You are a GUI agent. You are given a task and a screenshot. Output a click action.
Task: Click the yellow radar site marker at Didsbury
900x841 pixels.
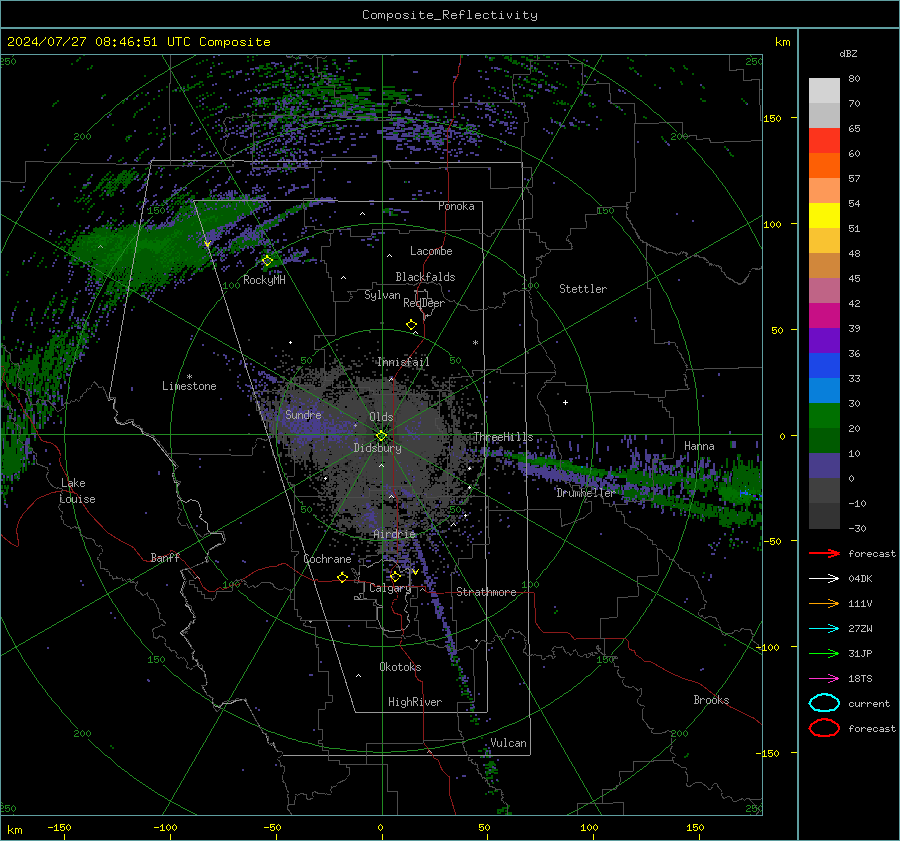(x=381, y=436)
